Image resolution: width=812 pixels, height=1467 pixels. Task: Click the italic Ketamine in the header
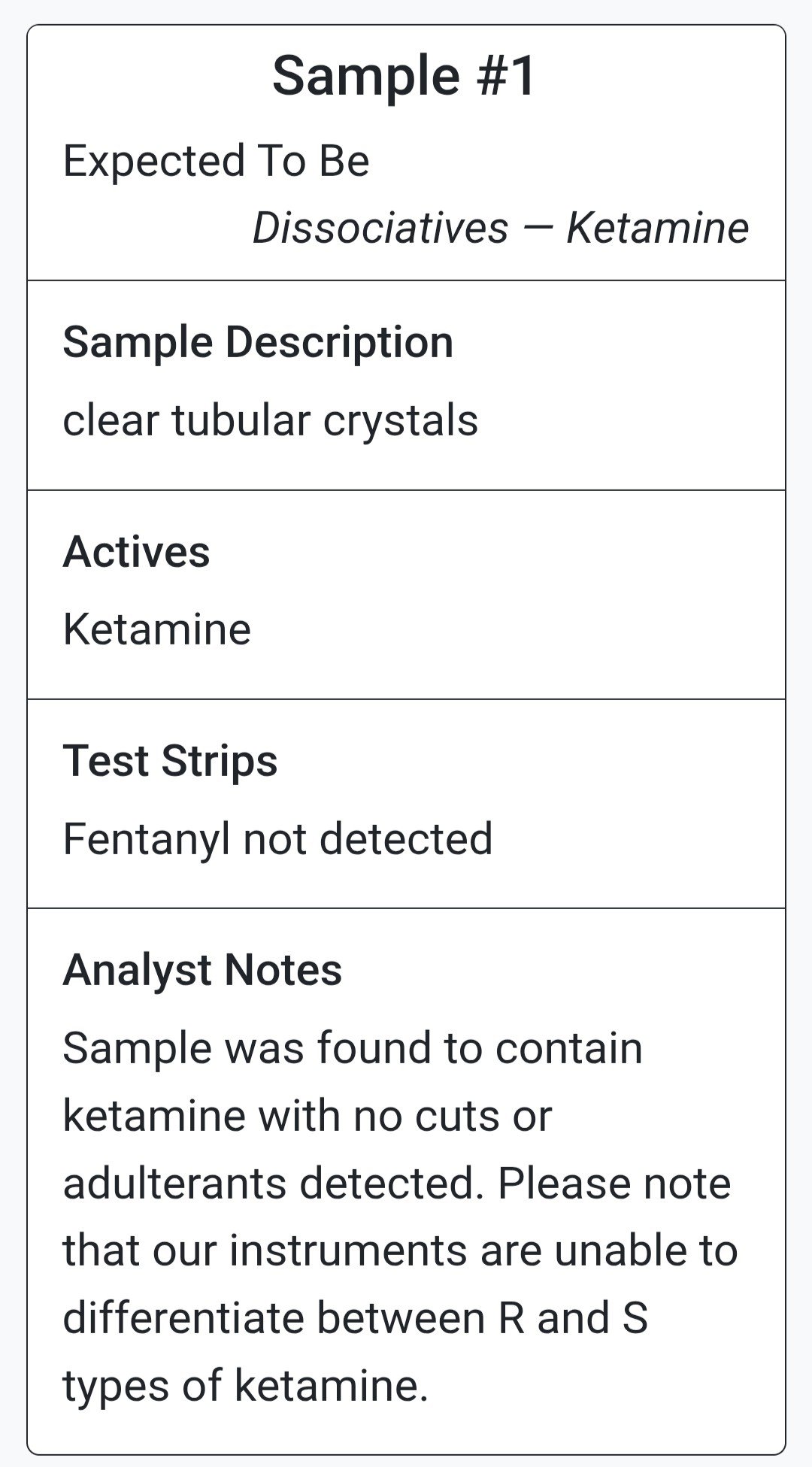tap(657, 228)
